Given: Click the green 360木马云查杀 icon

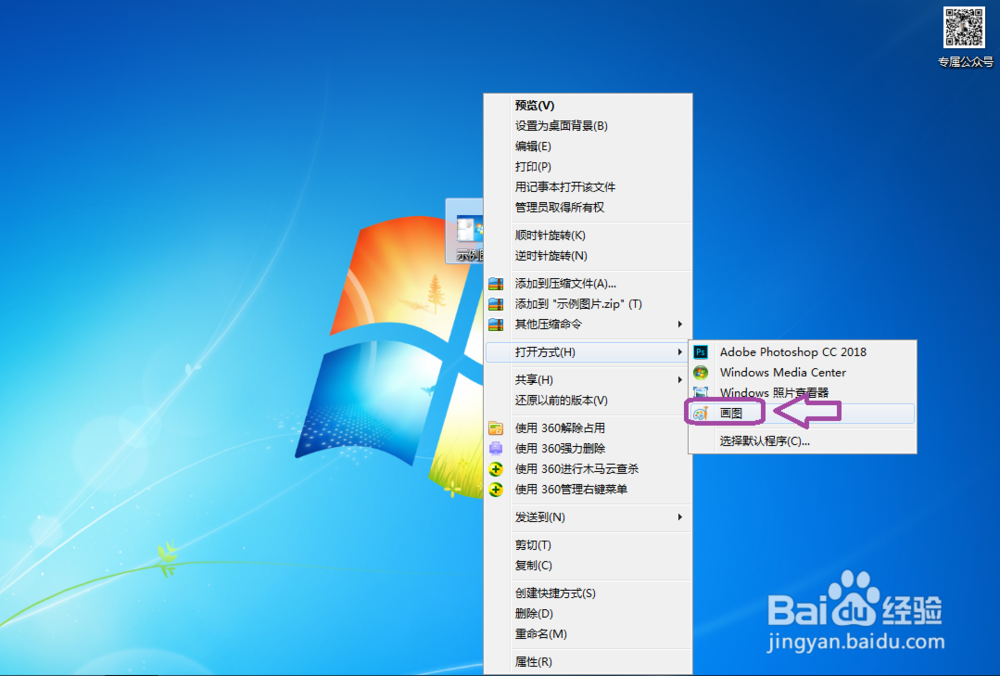Looking at the screenshot, I should click(x=496, y=469).
